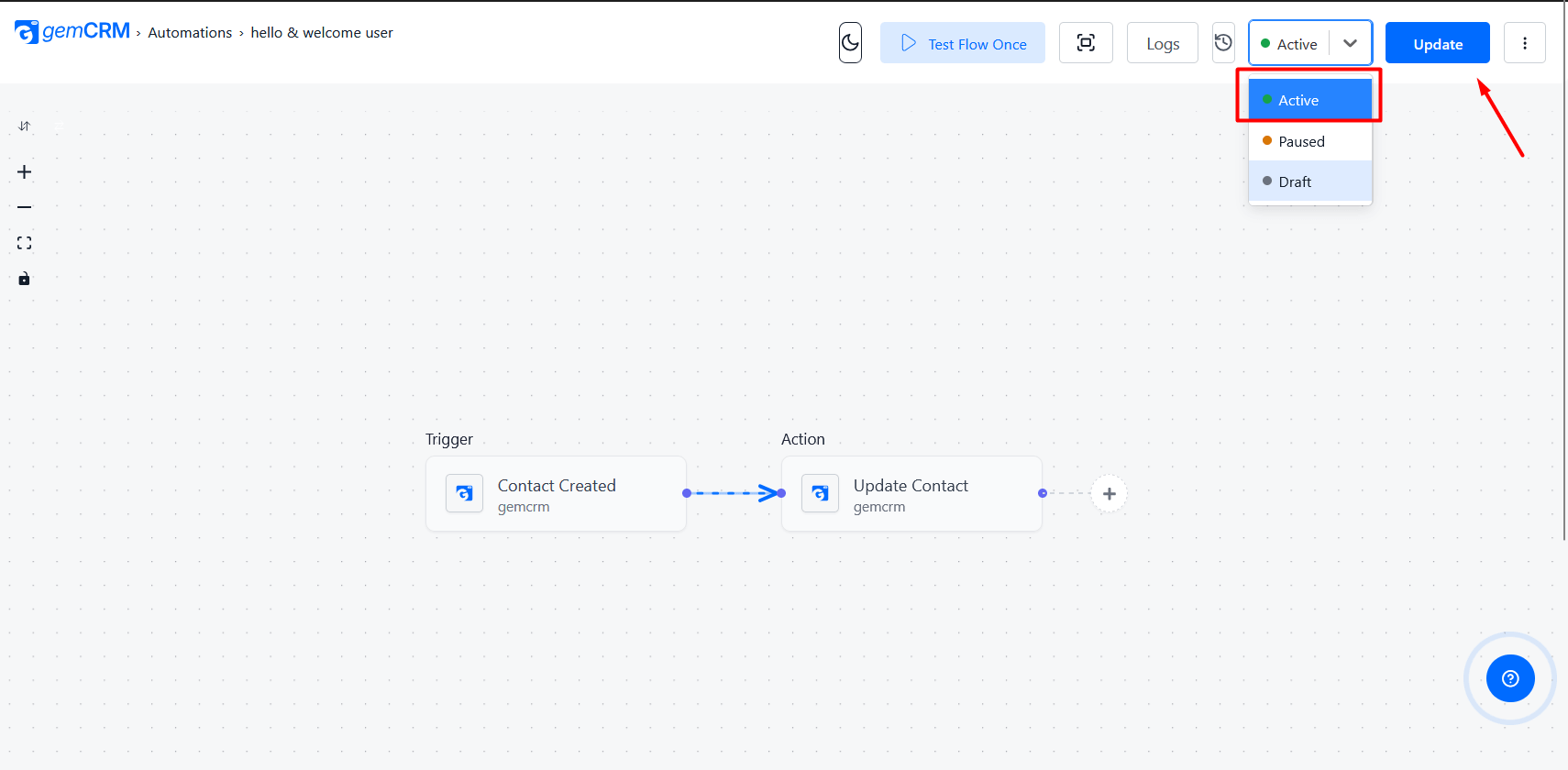Open the Logs button

[1163, 43]
